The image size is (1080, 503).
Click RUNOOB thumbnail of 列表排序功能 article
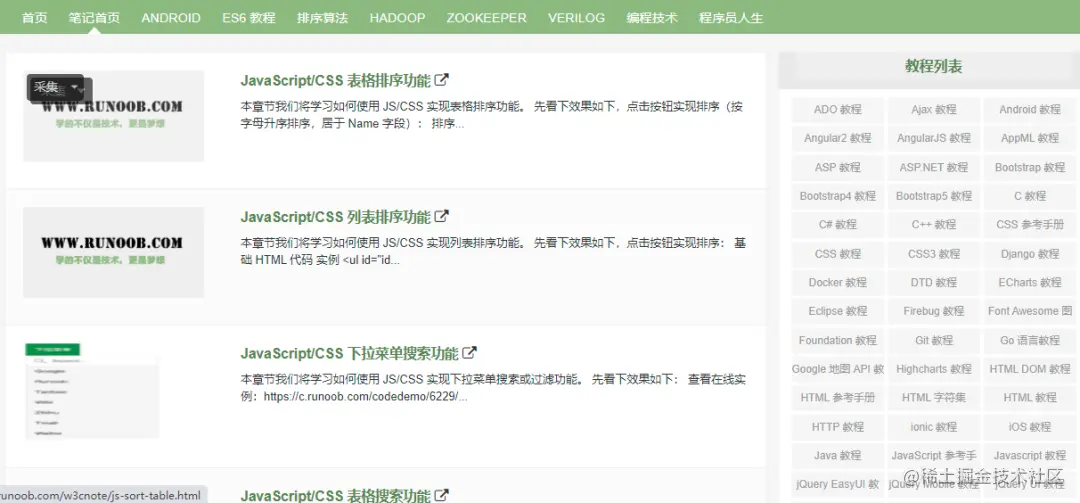114,252
